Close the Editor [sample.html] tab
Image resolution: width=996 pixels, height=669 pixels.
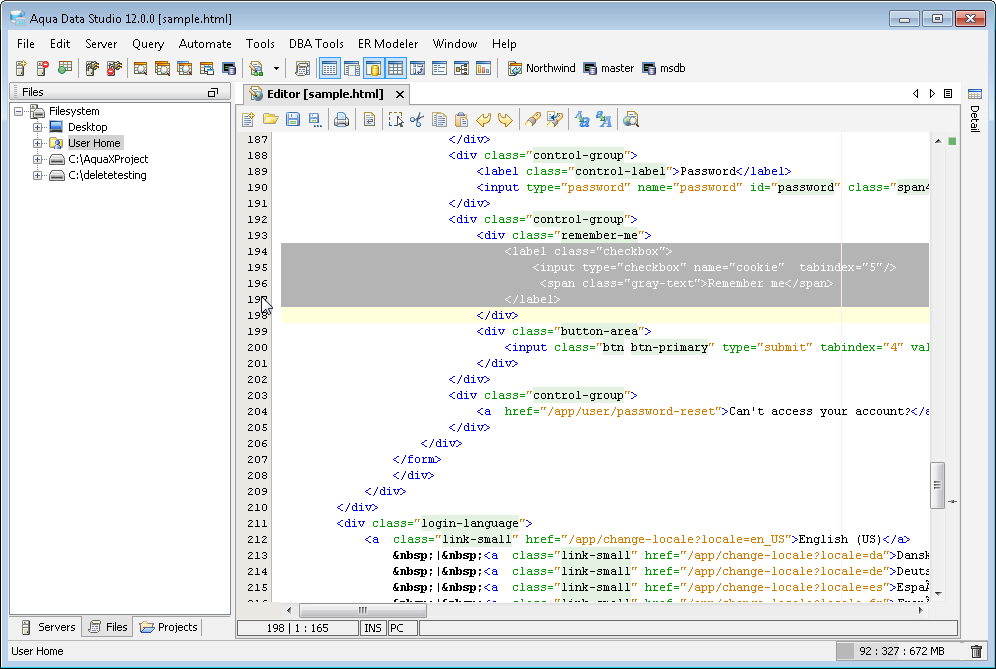pyautogui.click(x=398, y=94)
